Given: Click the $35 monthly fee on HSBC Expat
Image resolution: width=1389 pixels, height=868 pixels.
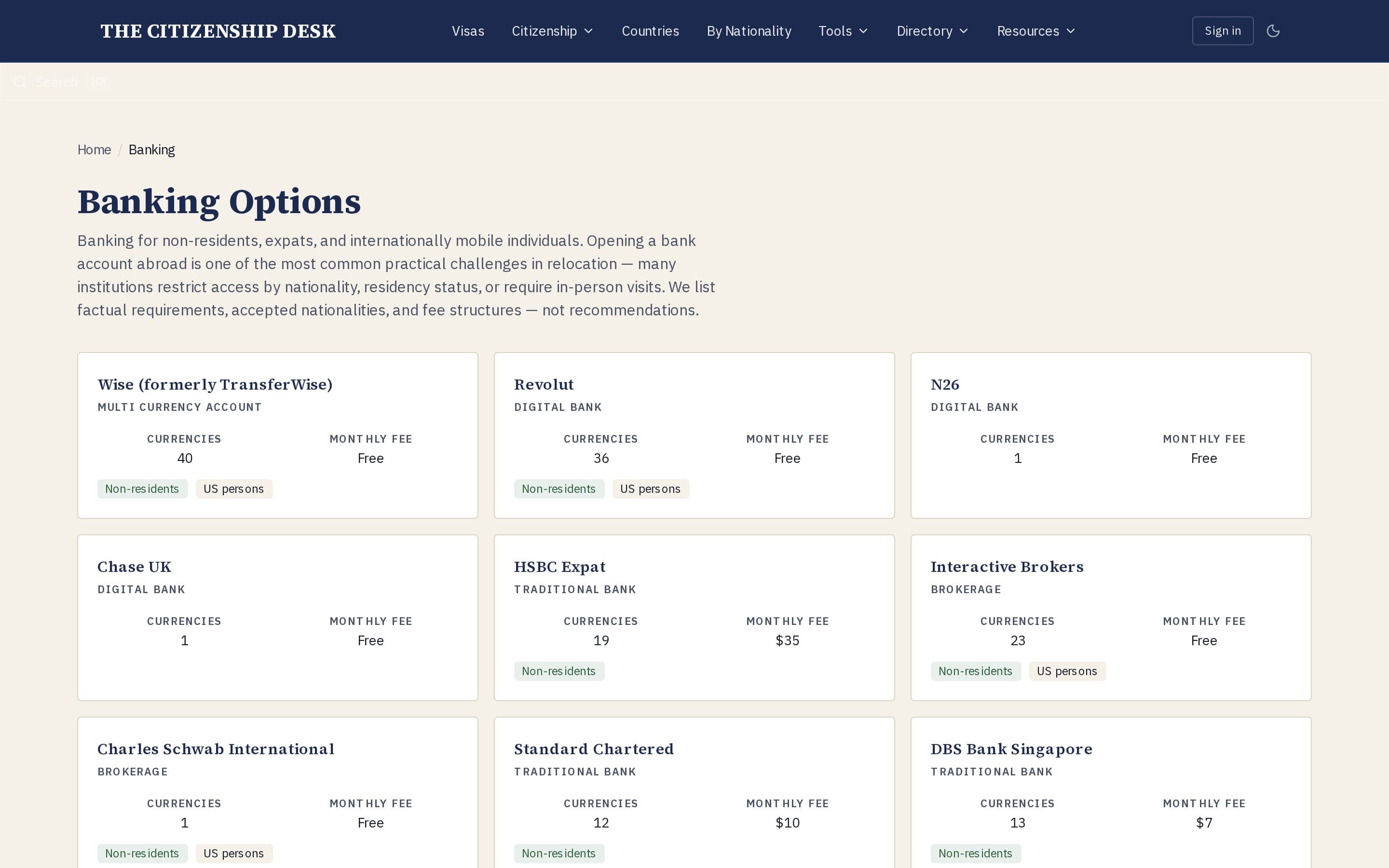Looking at the screenshot, I should [x=787, y=641].
